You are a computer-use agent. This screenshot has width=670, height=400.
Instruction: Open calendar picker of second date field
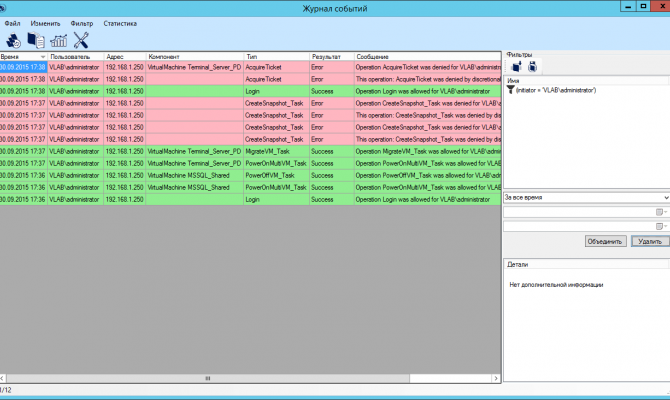coord(661,226)
